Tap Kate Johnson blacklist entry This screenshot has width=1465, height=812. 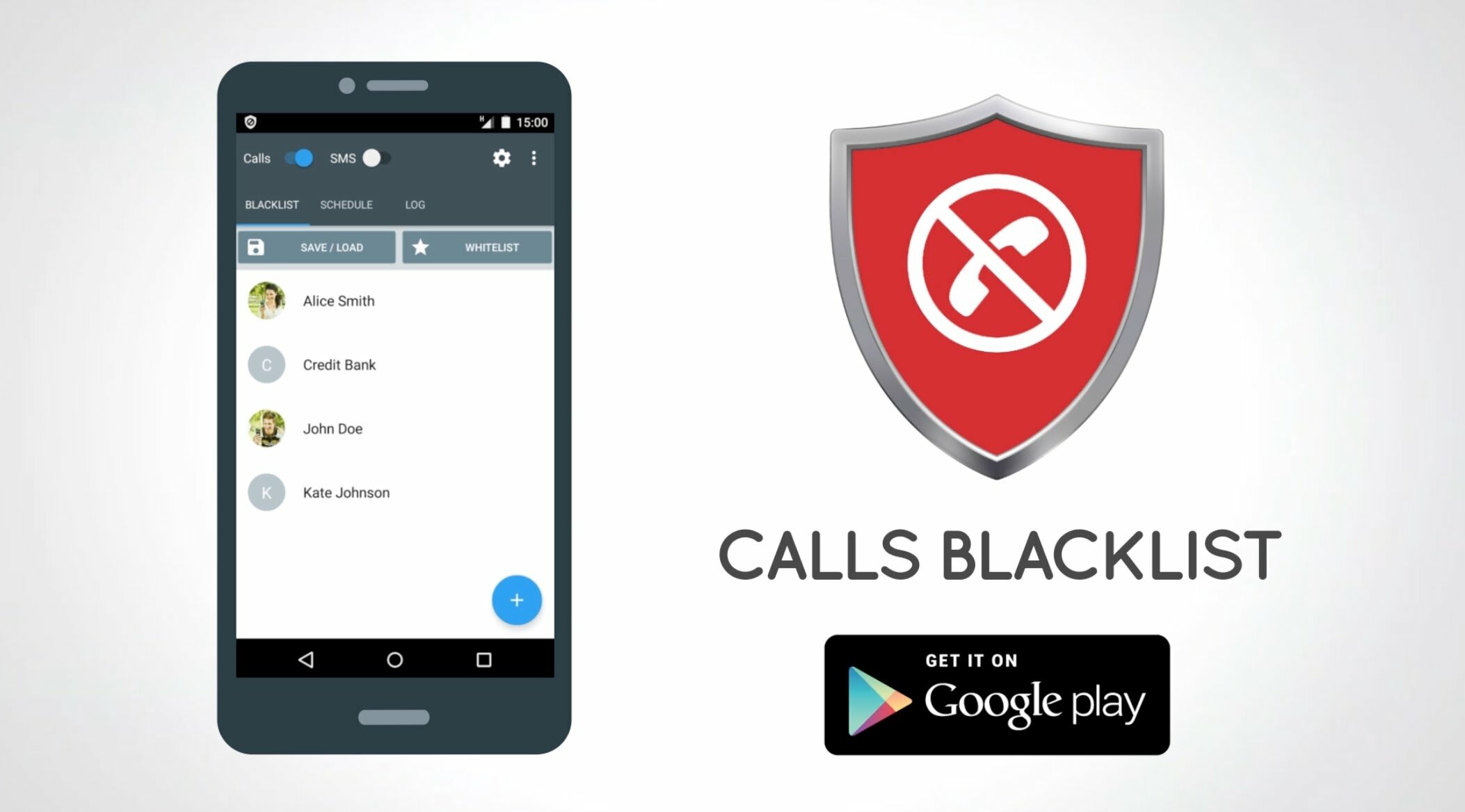coord(394,492)
